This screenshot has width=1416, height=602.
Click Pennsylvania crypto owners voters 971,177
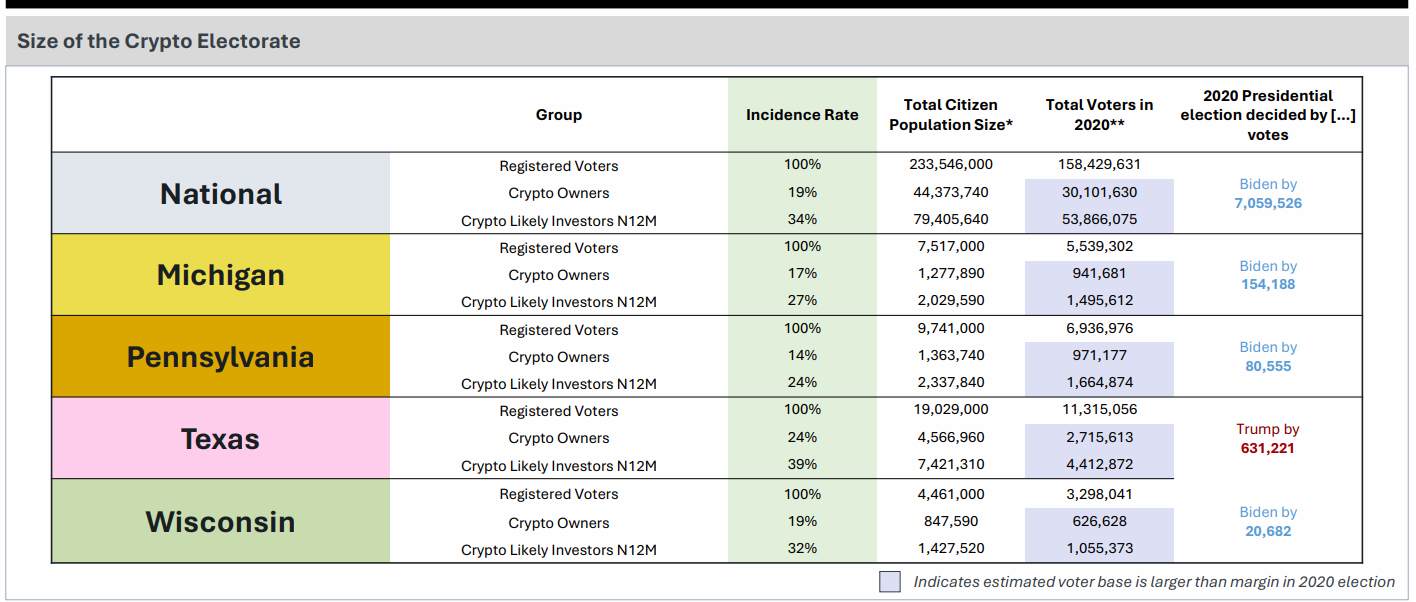pyautogui.click(x=1099, y=355)
